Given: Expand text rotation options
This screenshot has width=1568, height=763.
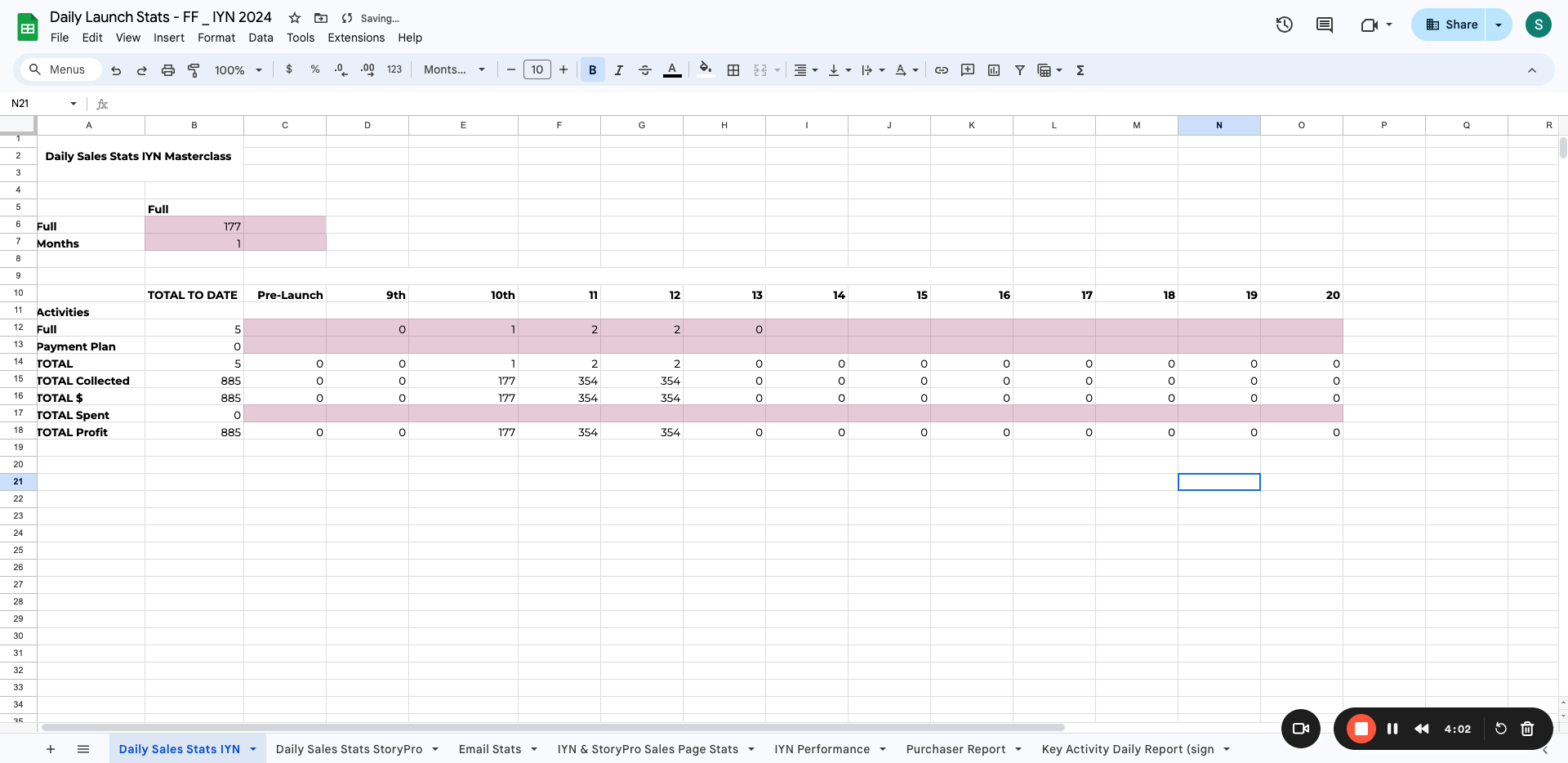Looking at the screenshot, I should click(x=915, y=70).
